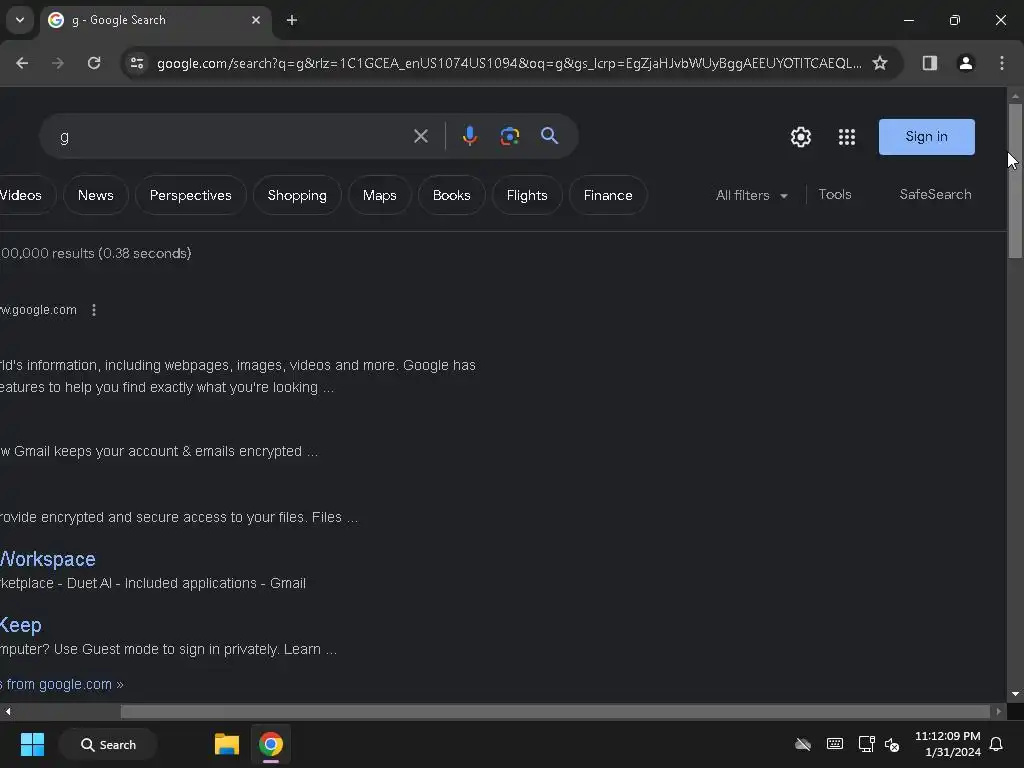The image size is (1024, 768).
Task: Submit search with magnifying glass icon
Action: coord(549,136)
